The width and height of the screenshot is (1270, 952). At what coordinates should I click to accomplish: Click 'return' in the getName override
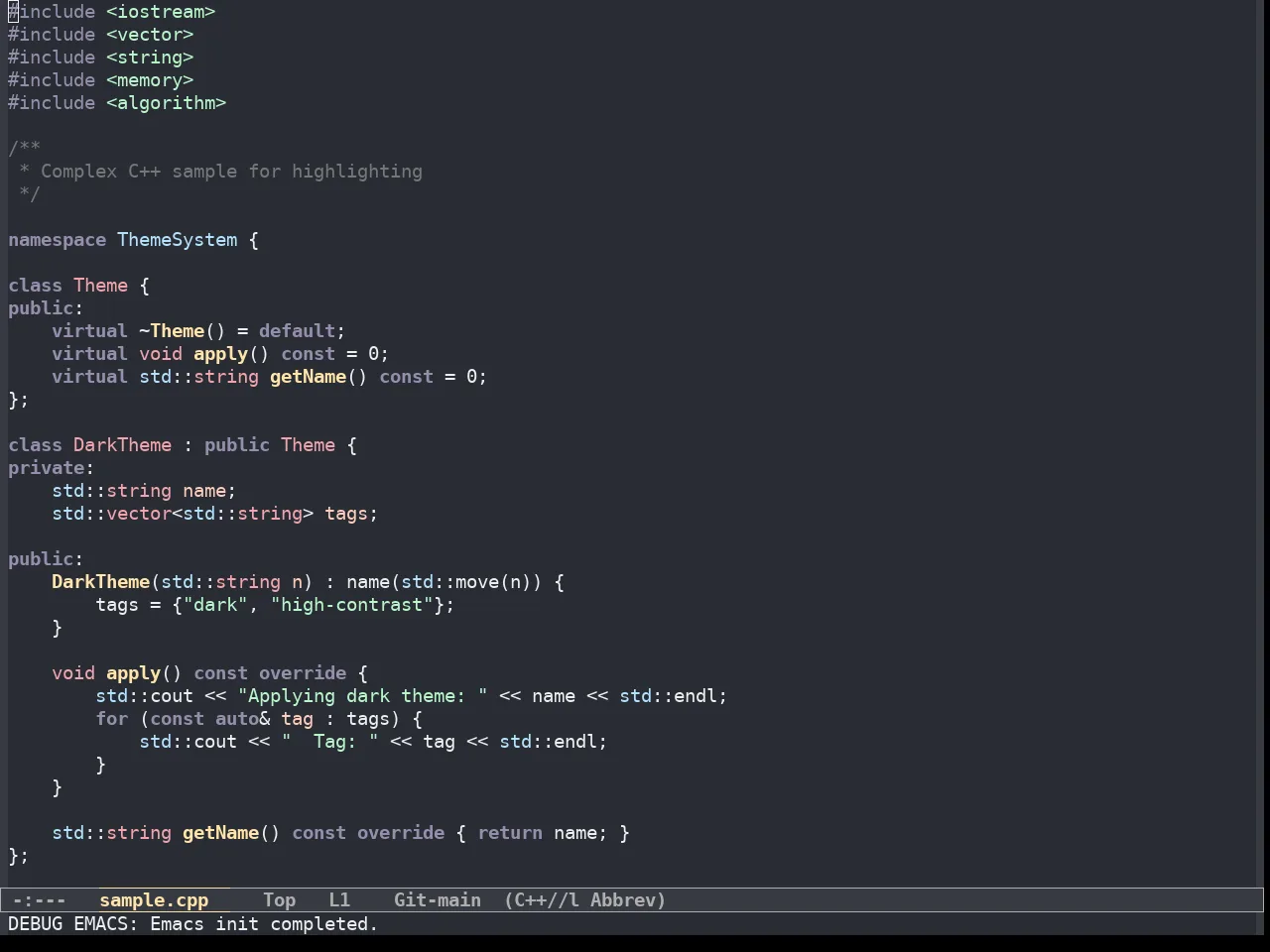click(510, 833)
